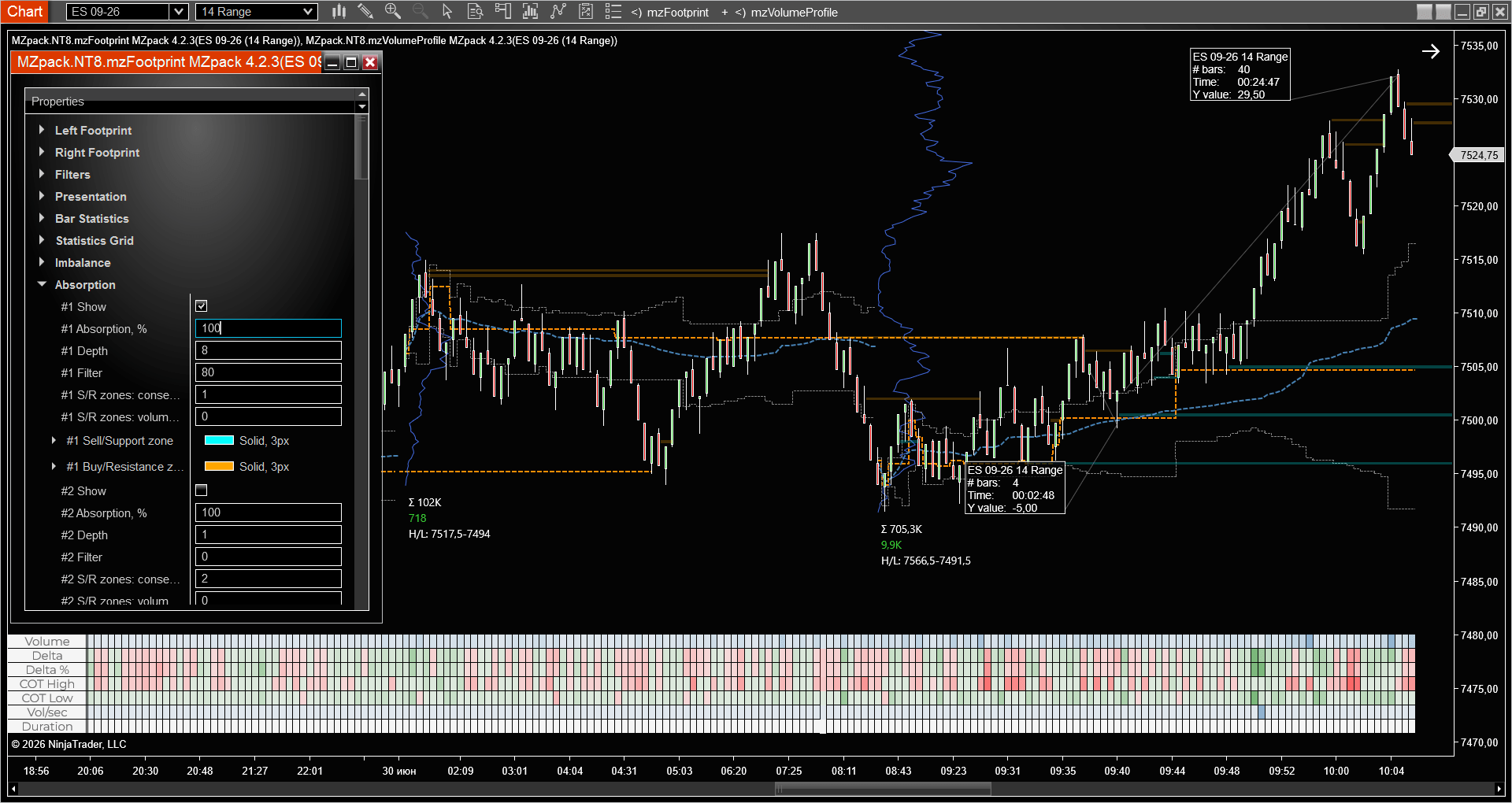Uncheck the #1 Show absorption checkbox
Image resolution: width=1512 pixels, height=803 pixels.
pyautogui.click(x=202, y=306)
